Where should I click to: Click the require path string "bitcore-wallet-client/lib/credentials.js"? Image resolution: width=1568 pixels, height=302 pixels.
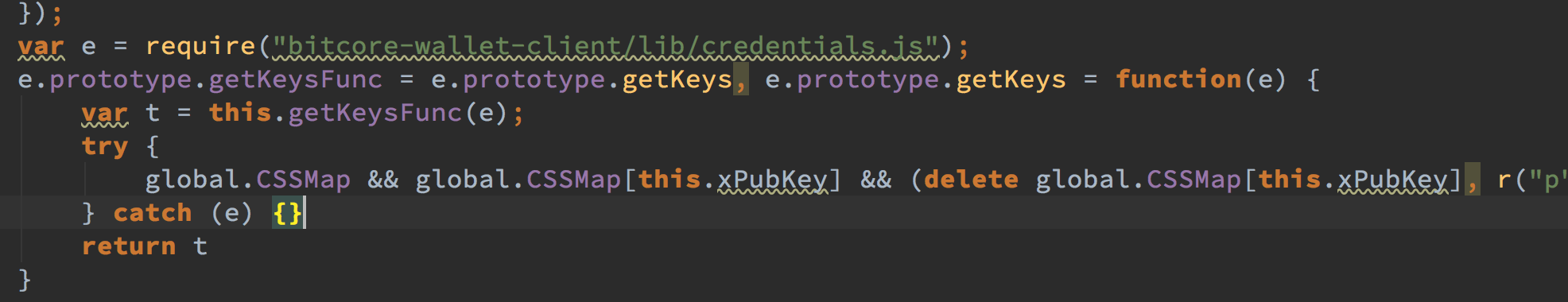click(x=606, y=46)
